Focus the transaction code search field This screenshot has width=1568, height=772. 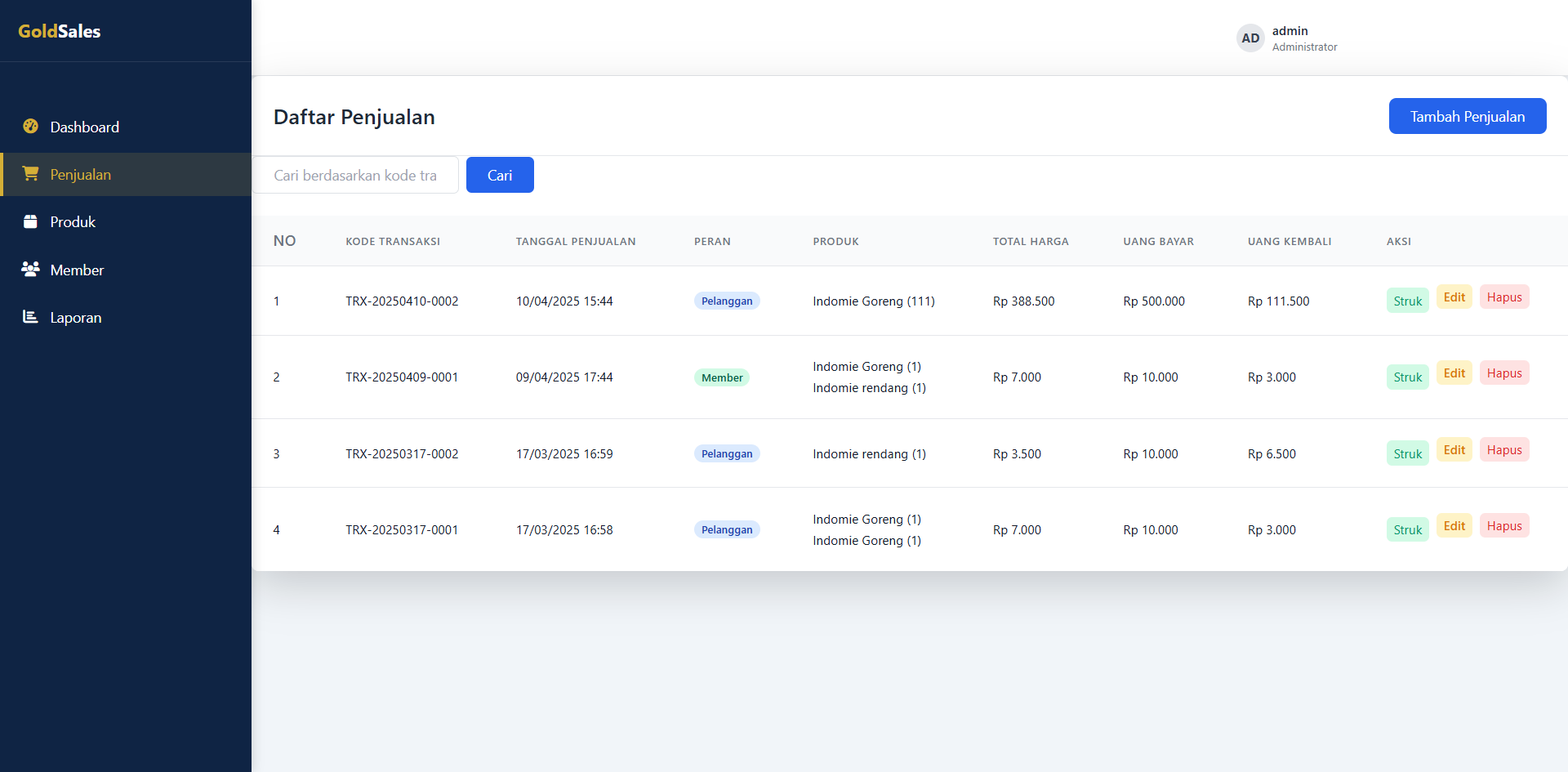(355, 175)
